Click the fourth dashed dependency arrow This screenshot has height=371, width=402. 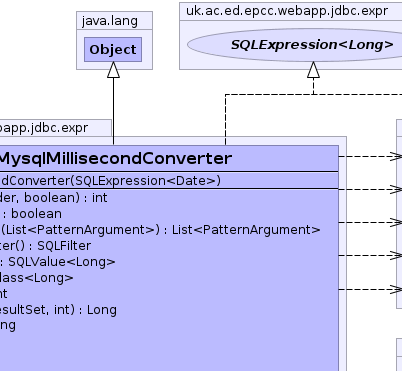click(x=370, y=256)
